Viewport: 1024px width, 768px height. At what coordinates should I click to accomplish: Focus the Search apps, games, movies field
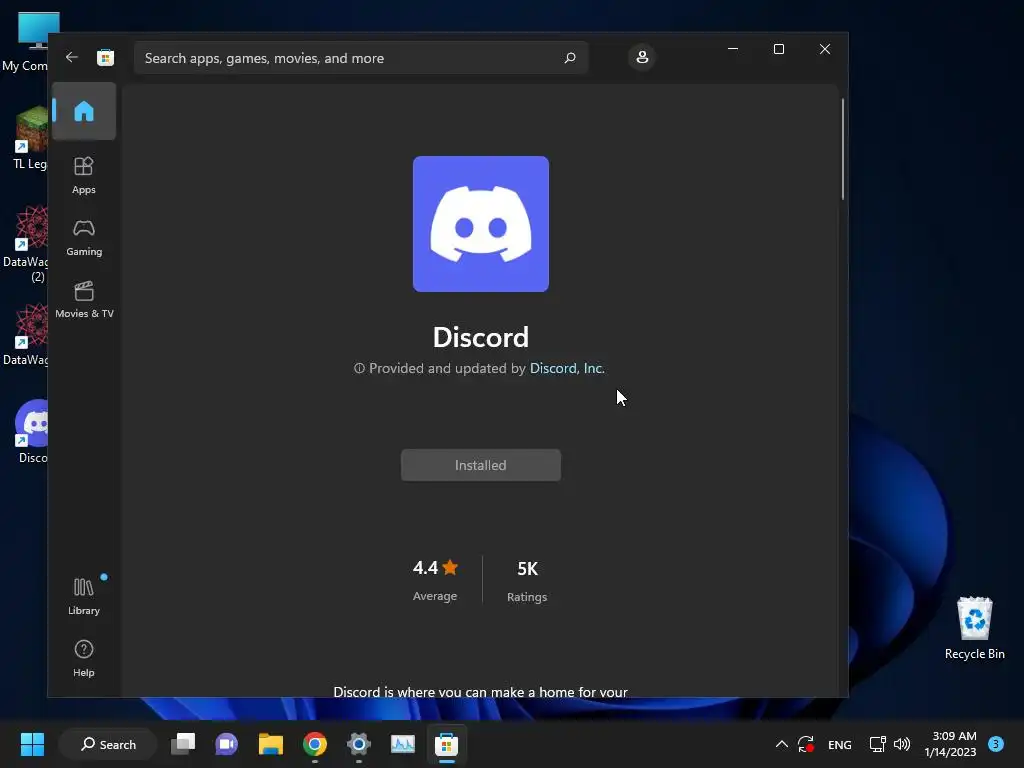click(361, 58)
